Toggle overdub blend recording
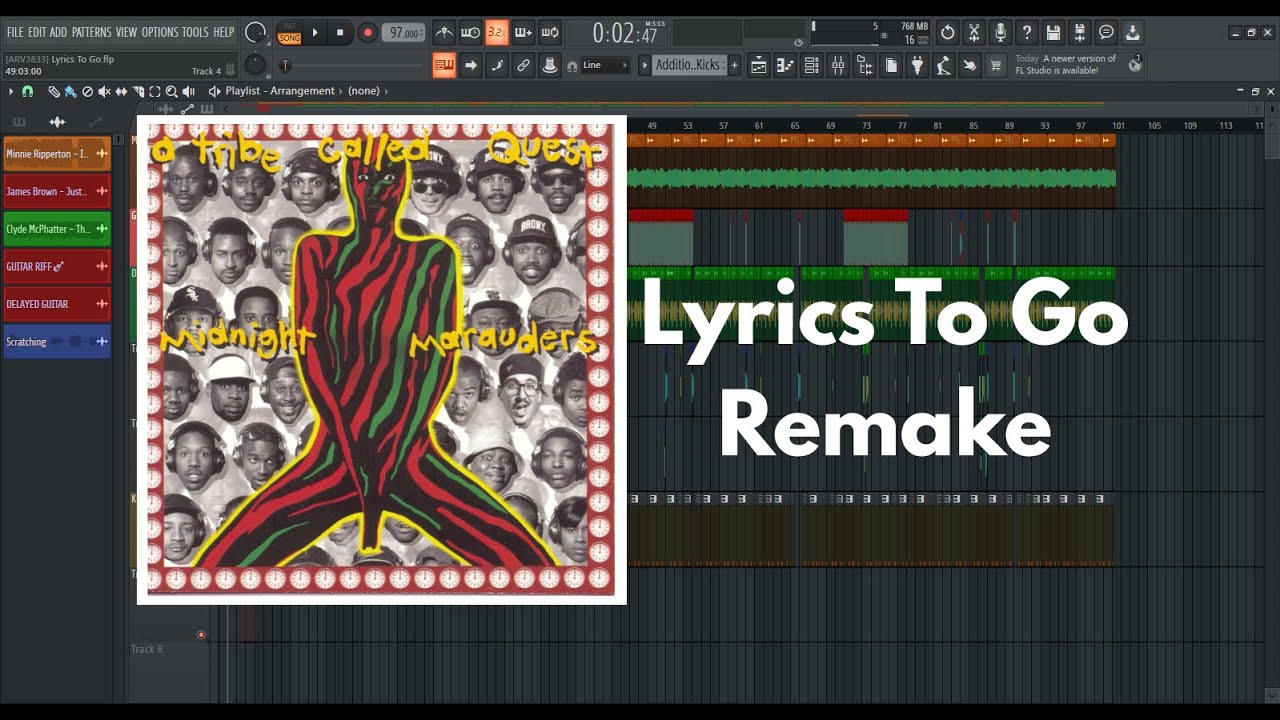 pyautogui.click(x=523, y=33)
